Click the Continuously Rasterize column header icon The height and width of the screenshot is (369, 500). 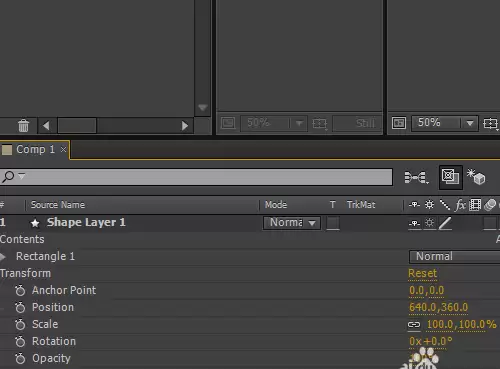point(429,205)
